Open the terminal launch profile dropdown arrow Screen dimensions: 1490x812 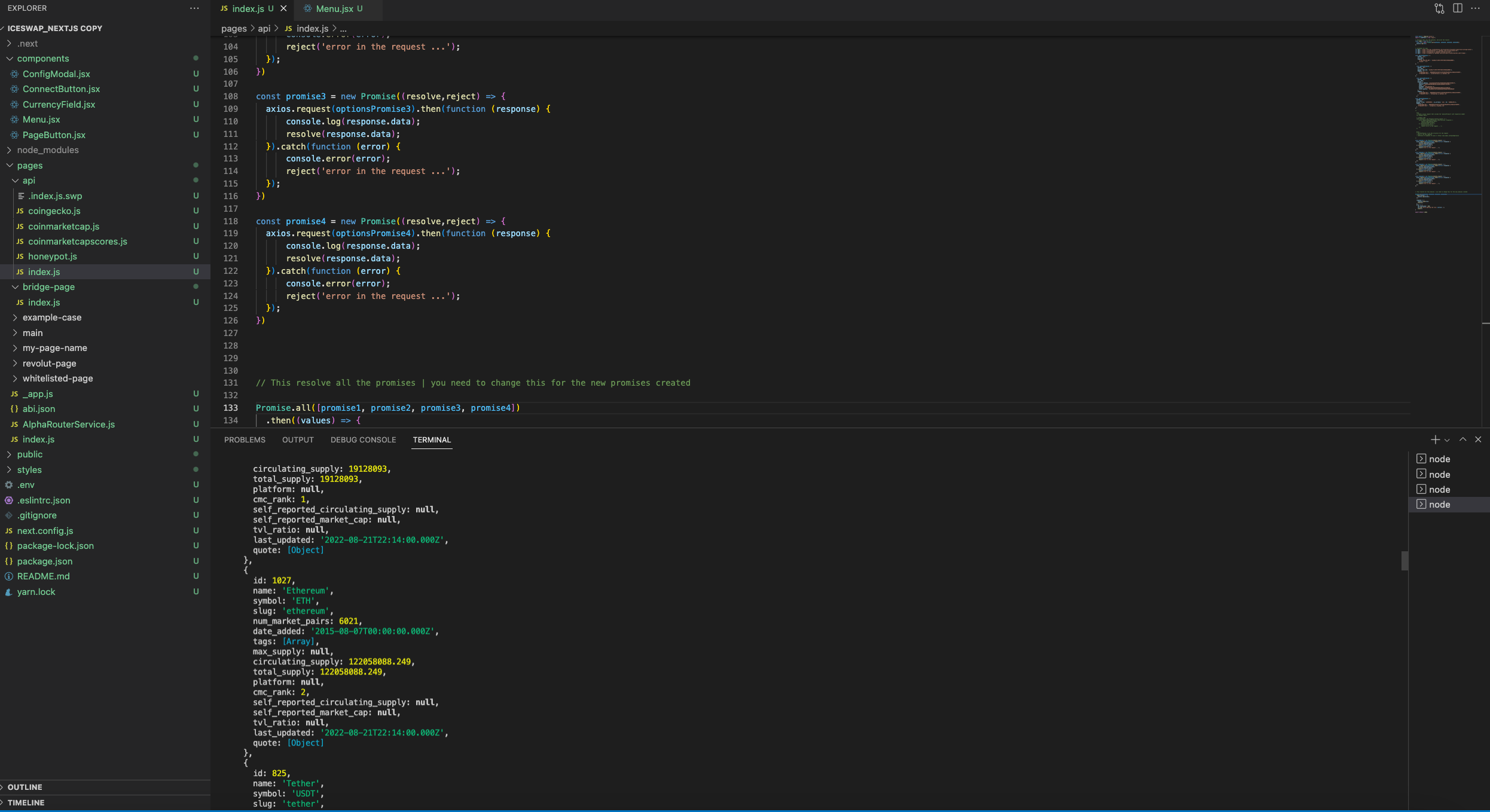point(1447,440)
